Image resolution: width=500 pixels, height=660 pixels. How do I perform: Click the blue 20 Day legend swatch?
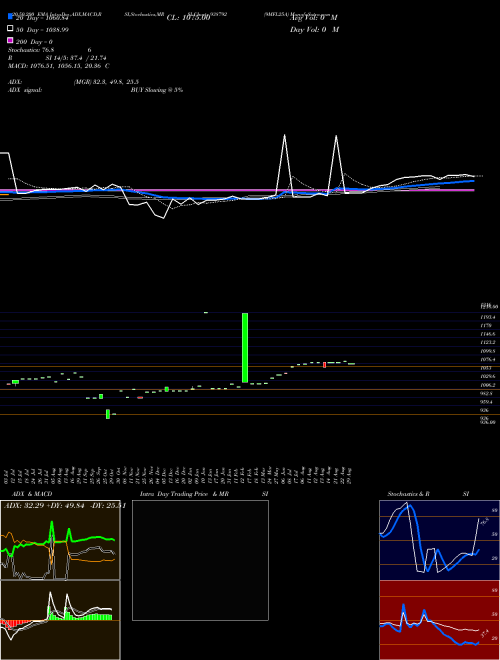(10, 16)
